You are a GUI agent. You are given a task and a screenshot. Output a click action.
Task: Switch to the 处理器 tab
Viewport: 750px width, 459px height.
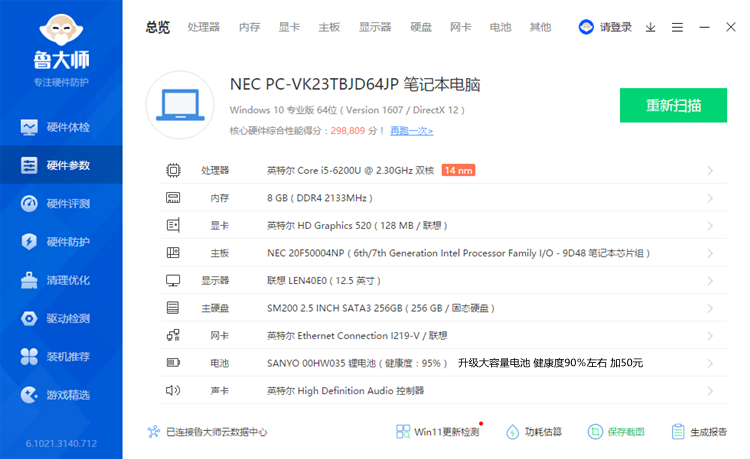pos(204,27)
